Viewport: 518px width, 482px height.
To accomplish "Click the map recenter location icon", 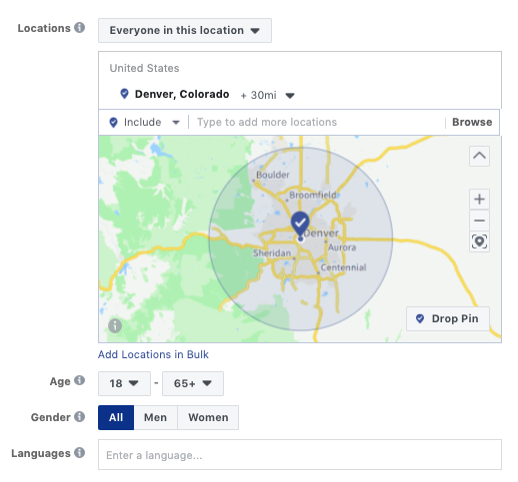I will tap(479, 242).
